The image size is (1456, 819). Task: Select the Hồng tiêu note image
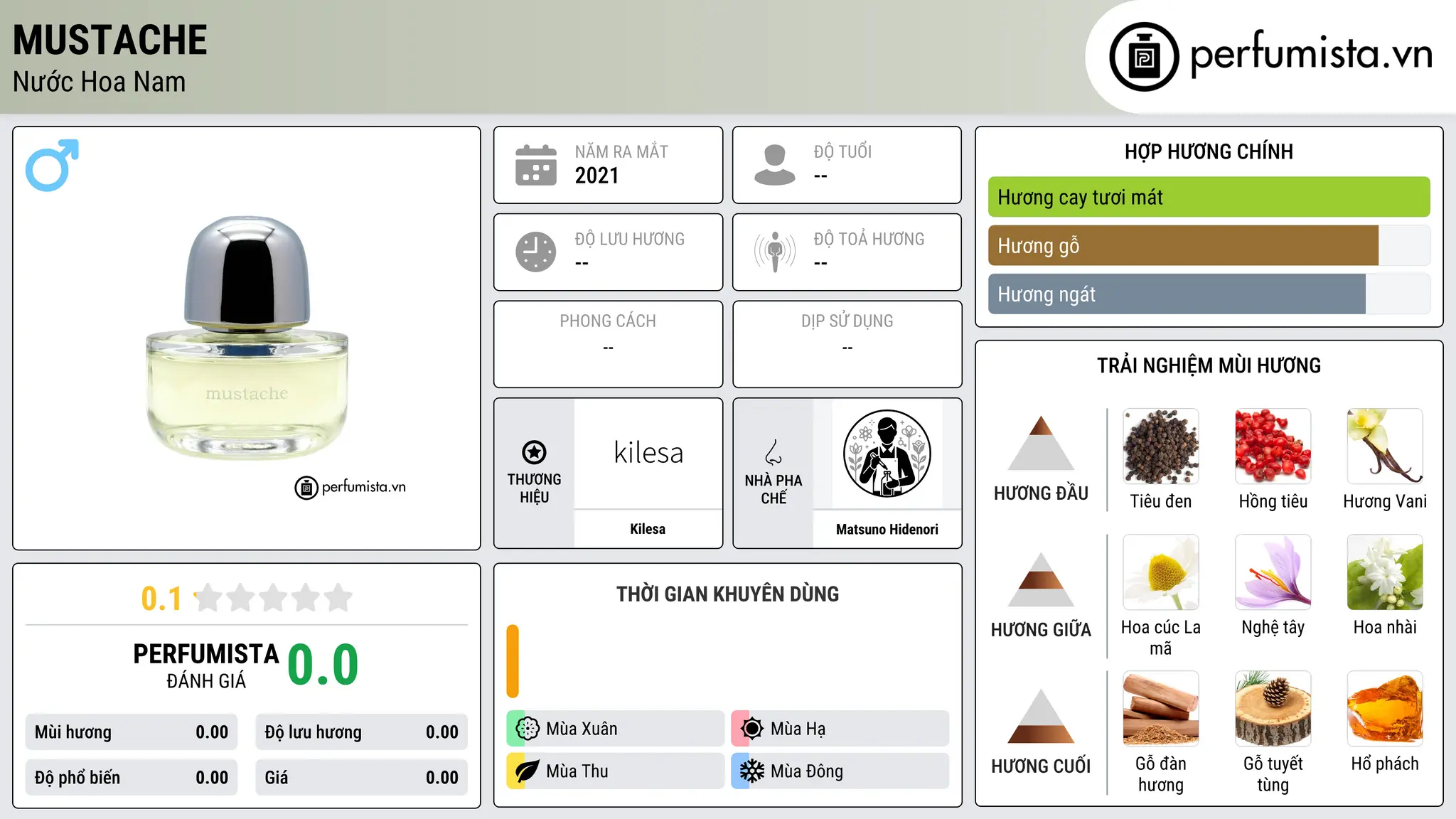pos(1273,446)
